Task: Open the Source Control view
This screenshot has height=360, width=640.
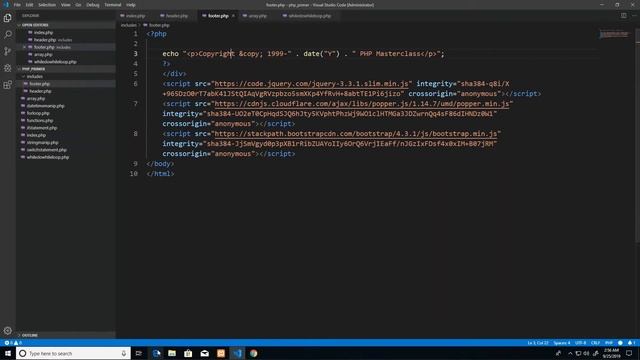Action: pyautogui.click(x=7, y=51)
